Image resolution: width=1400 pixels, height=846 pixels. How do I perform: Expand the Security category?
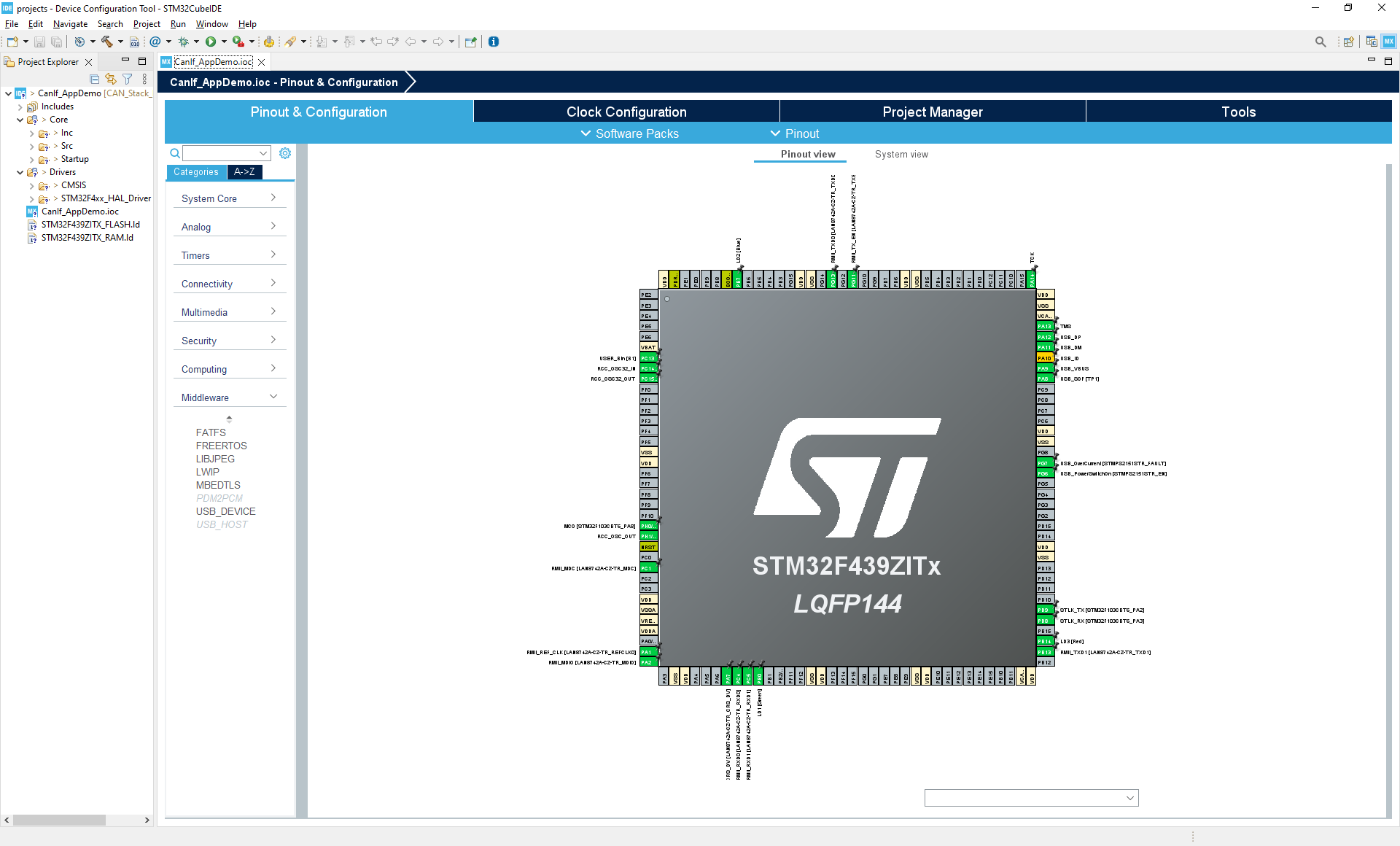230,341
